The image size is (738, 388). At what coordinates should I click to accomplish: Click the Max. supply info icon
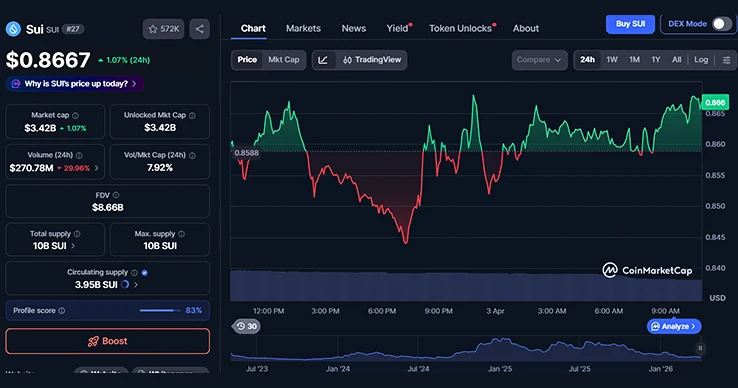tap(181, 234)
